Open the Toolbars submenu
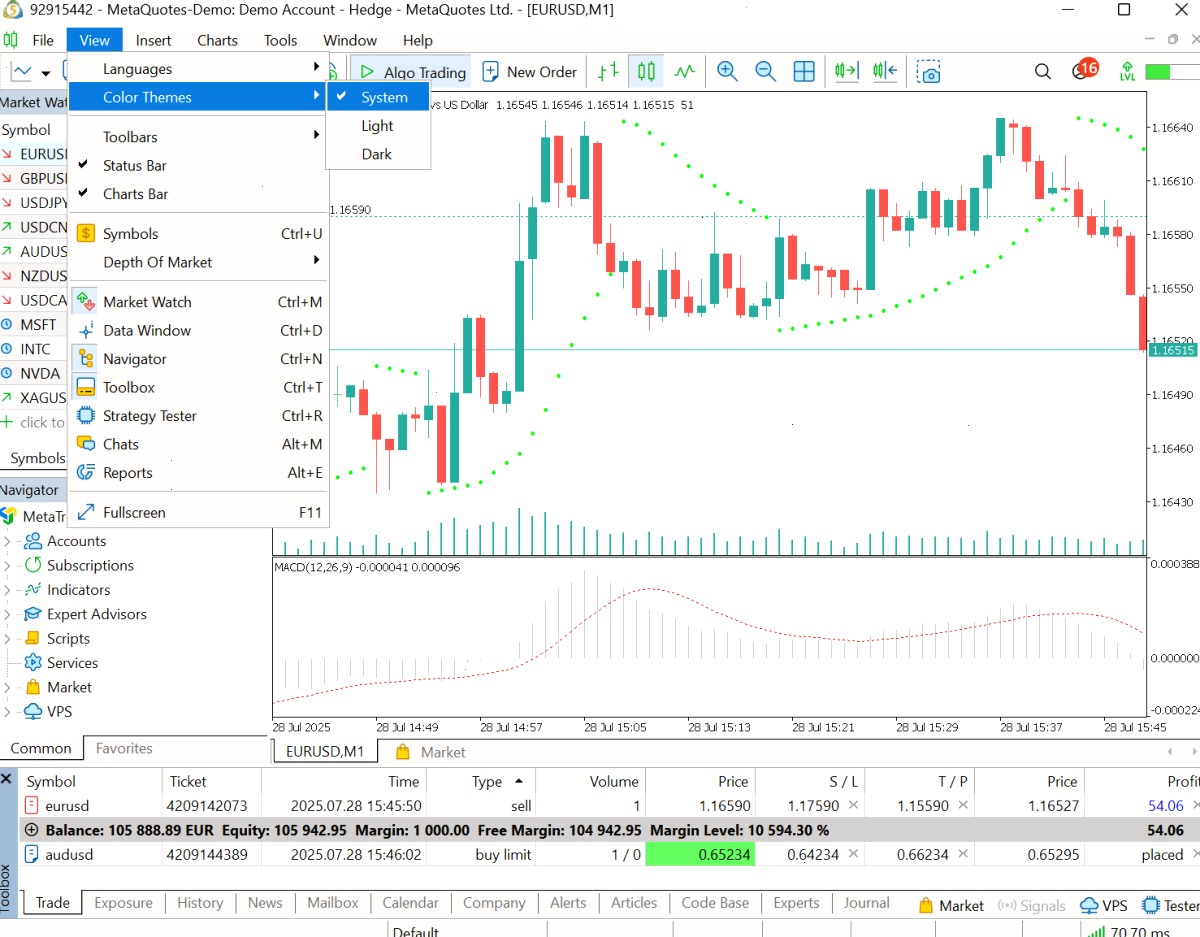Viewport: 1200px width, 937px height. (x=198, y=137)
